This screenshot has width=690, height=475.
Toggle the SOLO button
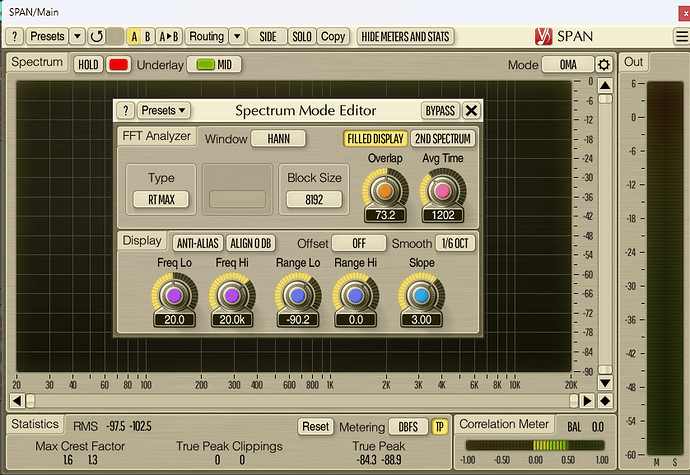click(302, 37)
